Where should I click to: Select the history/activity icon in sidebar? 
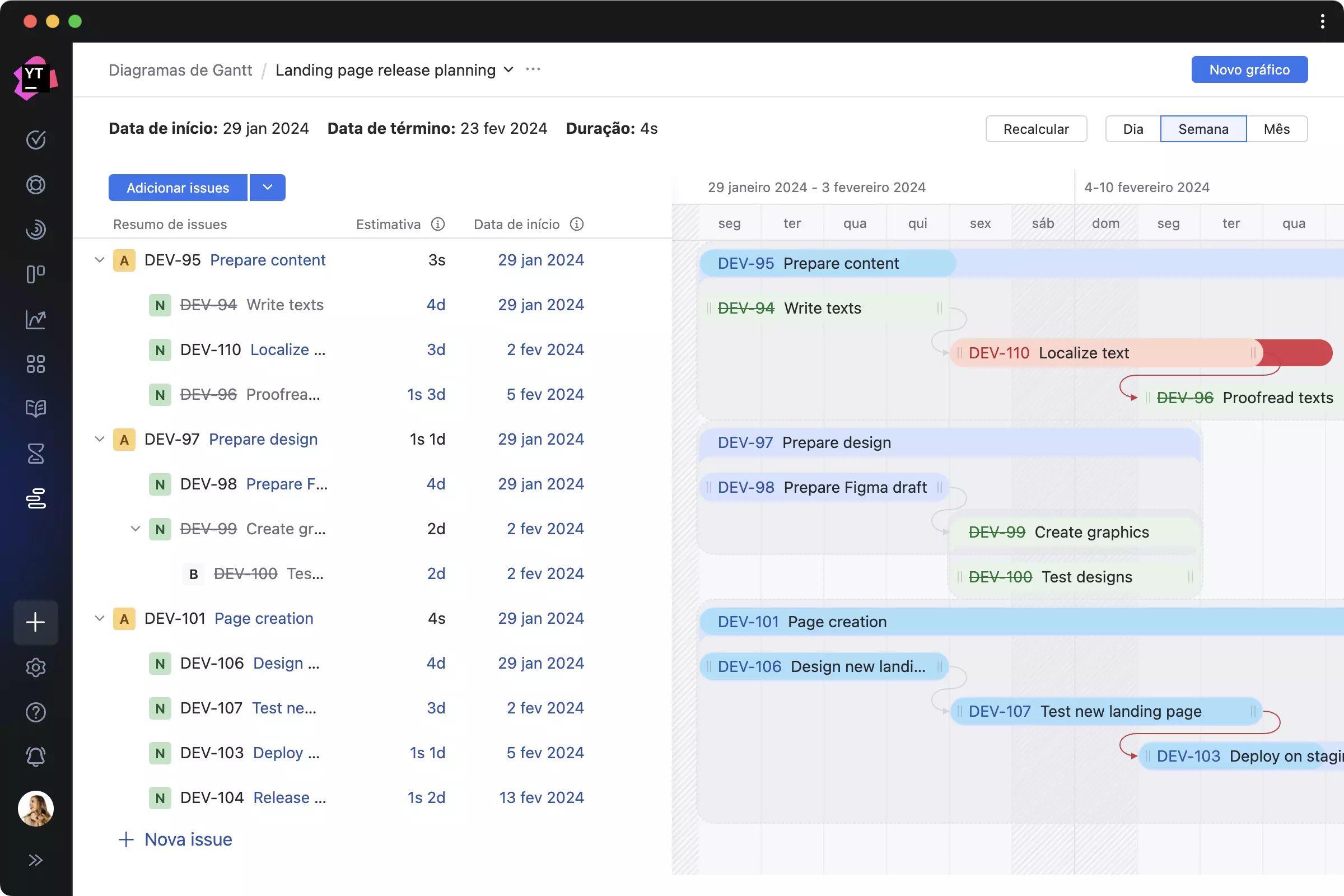(x=36, y=229)
